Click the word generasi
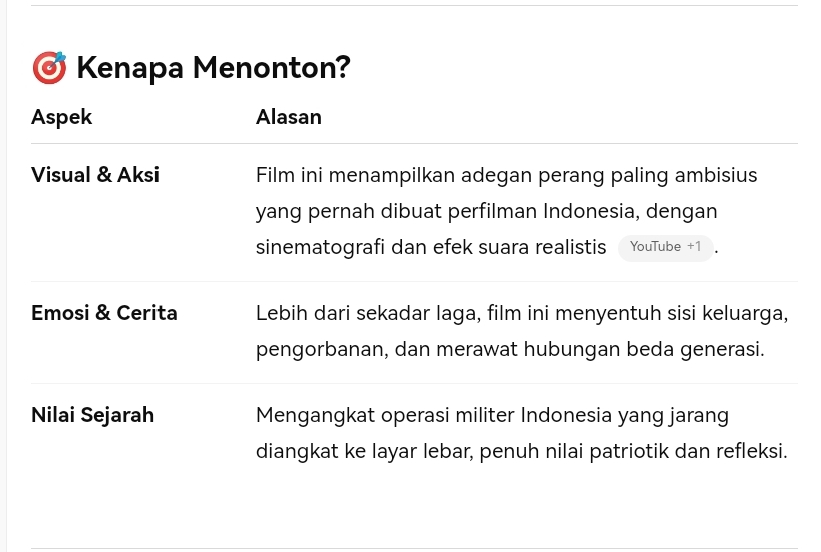The width and height of the screenshot is (821, 552). tap(722, 349)
